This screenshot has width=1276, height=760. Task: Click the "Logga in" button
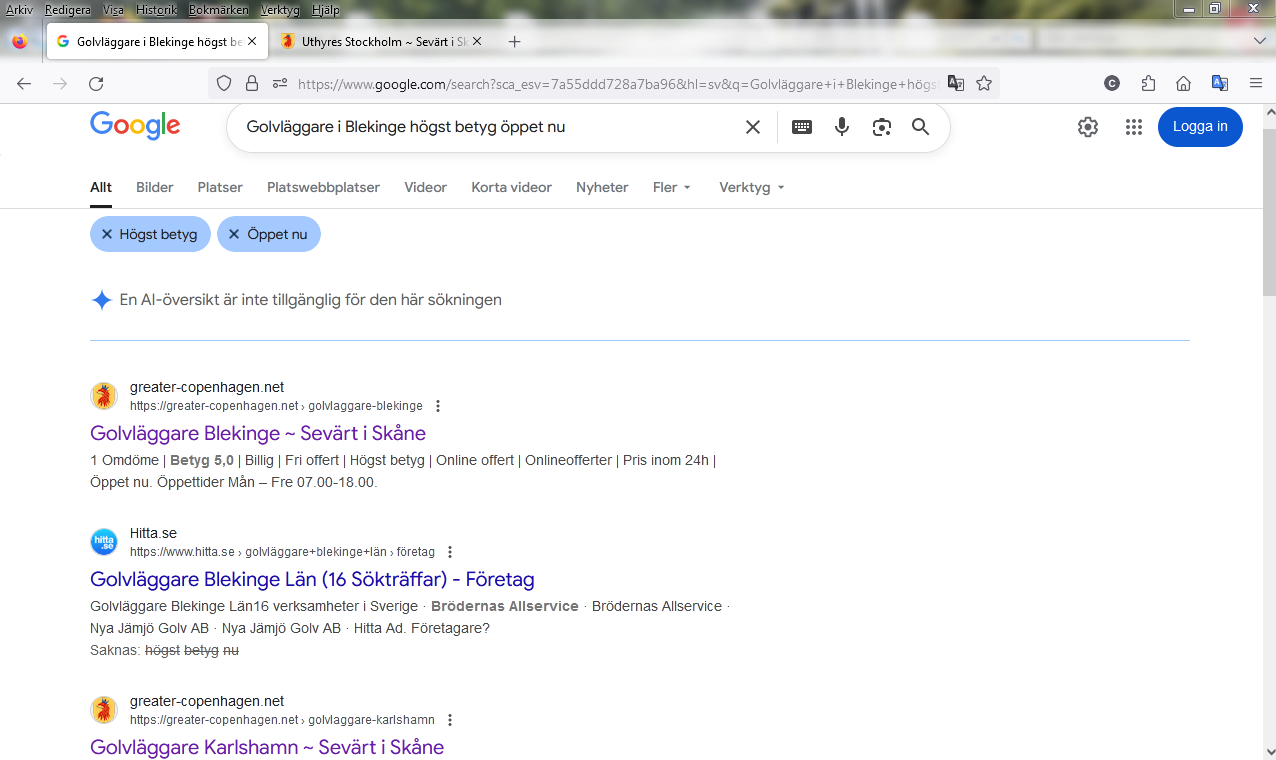coord(1200,127)
